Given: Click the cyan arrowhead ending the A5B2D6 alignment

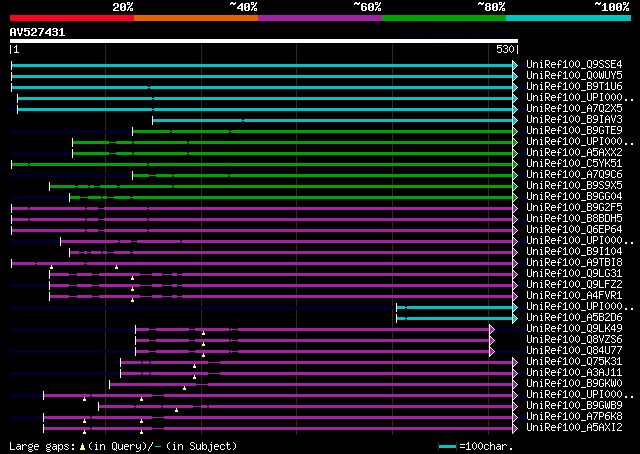Looking at the screenshot, I should pyautogui.click(x=515, y=319).
